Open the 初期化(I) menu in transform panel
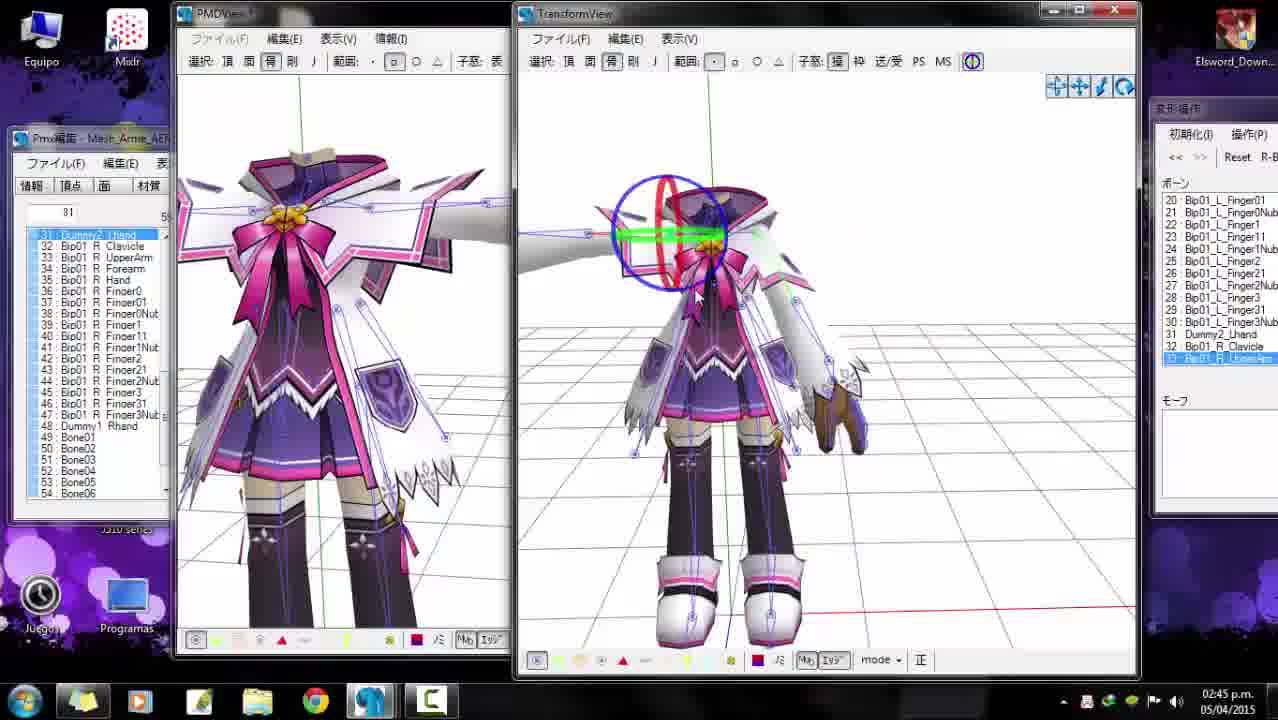The width and height of the screenshot is (1278, 720). 1191,134
